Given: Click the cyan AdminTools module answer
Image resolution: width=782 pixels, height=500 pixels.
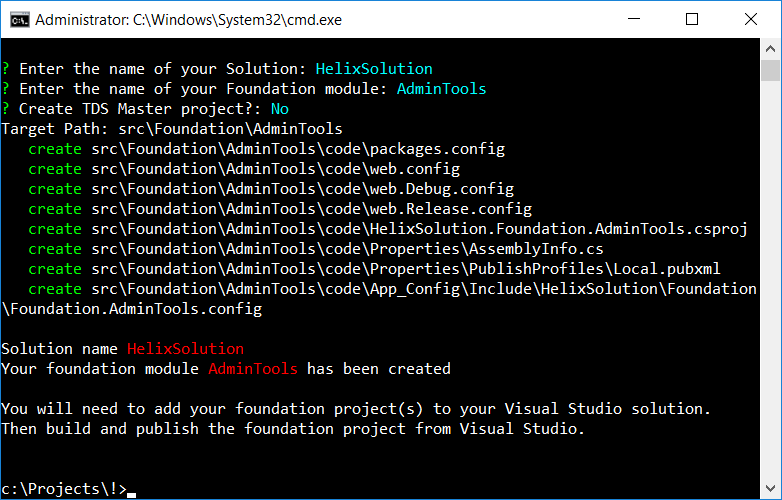Looking at the screenshot, I should (x=441, y=89).
